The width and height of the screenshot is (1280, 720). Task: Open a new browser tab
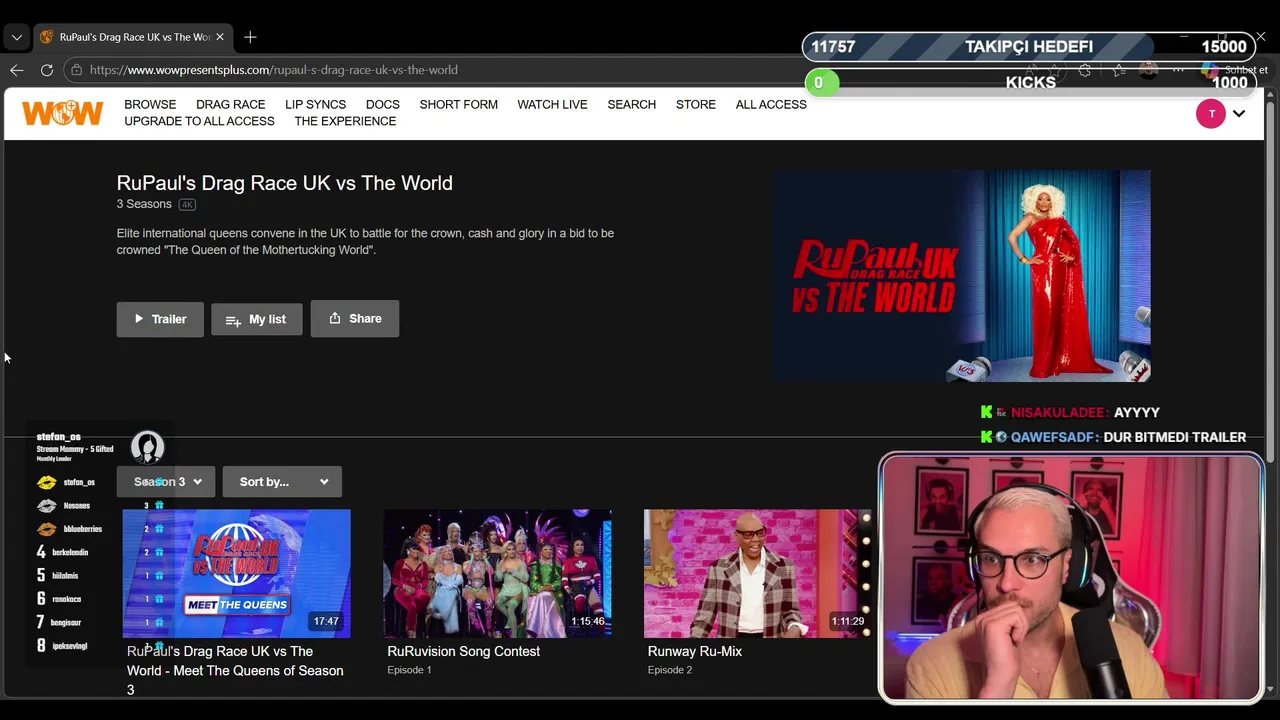(250, 37)
